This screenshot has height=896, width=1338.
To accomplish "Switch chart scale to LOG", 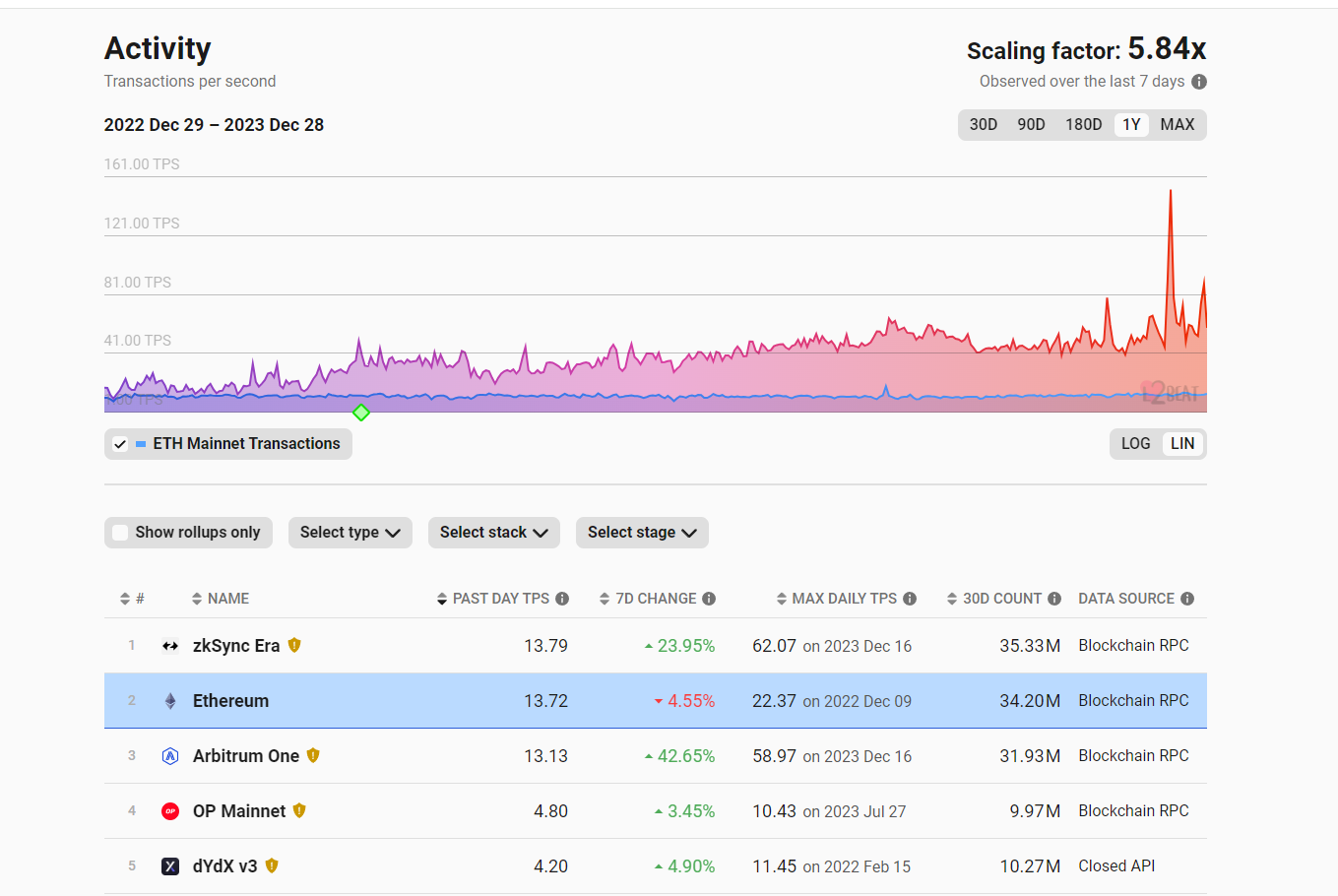I will (1135, 444).
